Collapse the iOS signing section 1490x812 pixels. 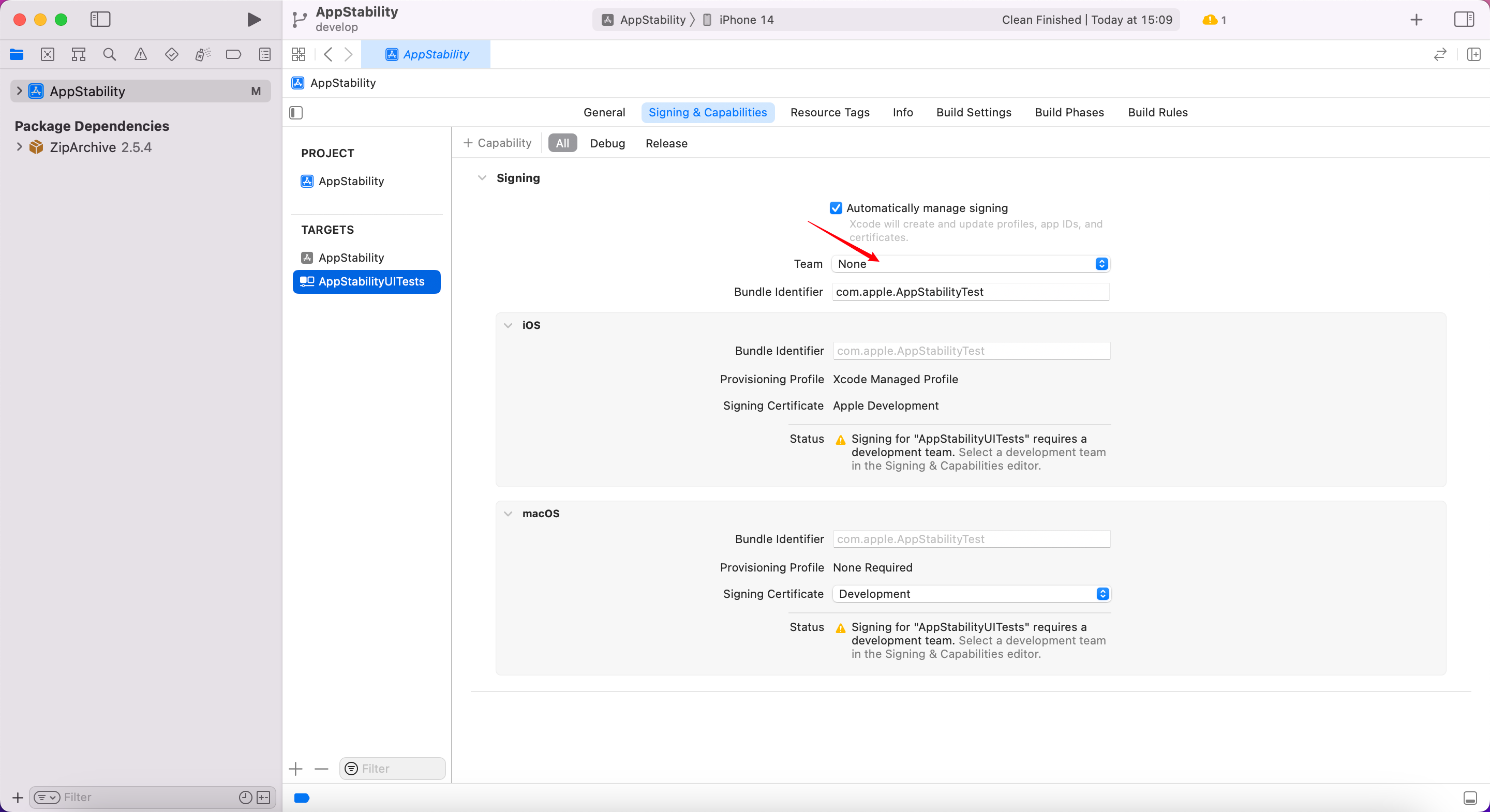coord(508,325)
